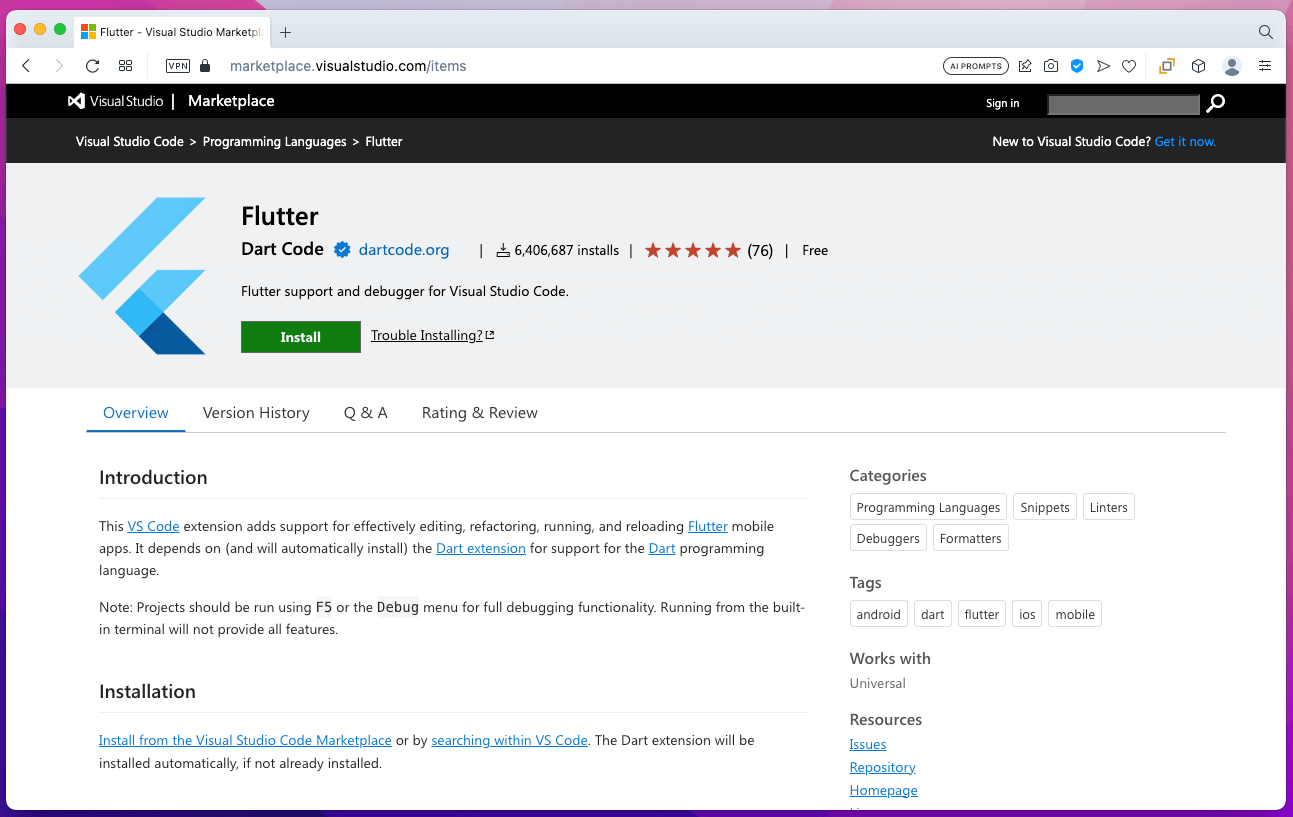
Task: Click the marketplace search magnifier icon
Action: [1216, 103]
